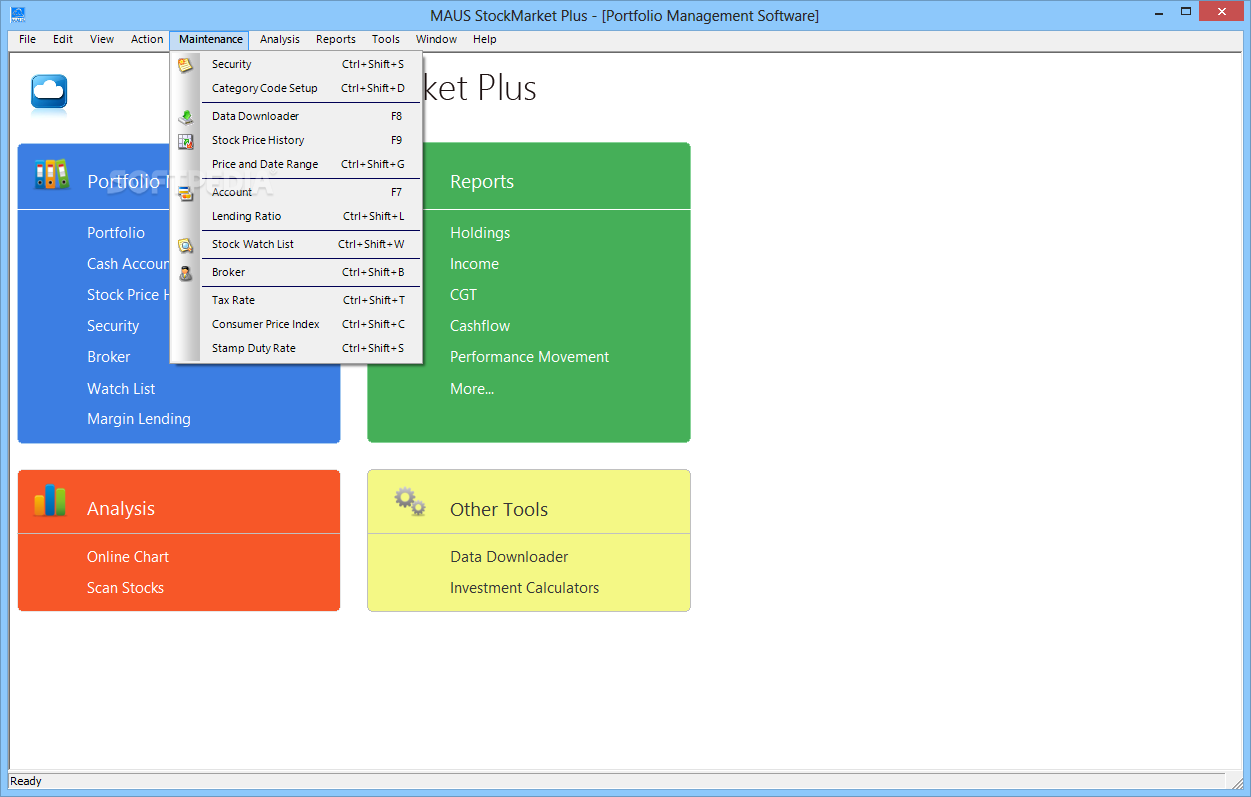Click the Ready status bar text
Viewport: 1251px width, 797px height.
point(26,781)
